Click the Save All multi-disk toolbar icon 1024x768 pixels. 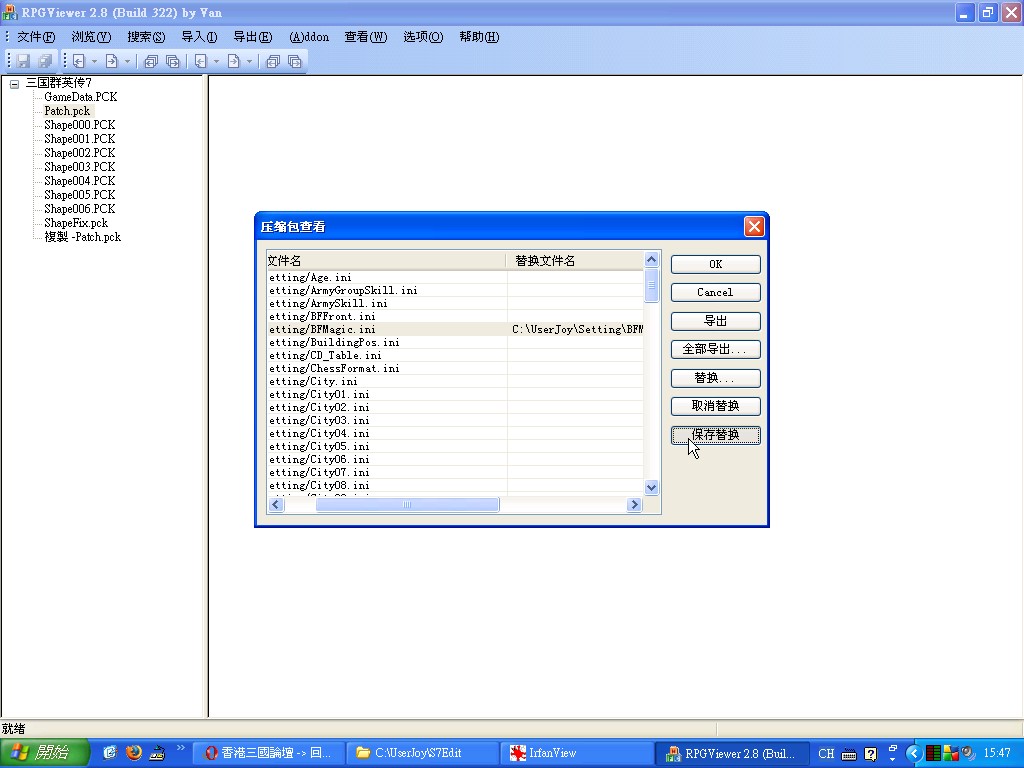coord(44,61)
